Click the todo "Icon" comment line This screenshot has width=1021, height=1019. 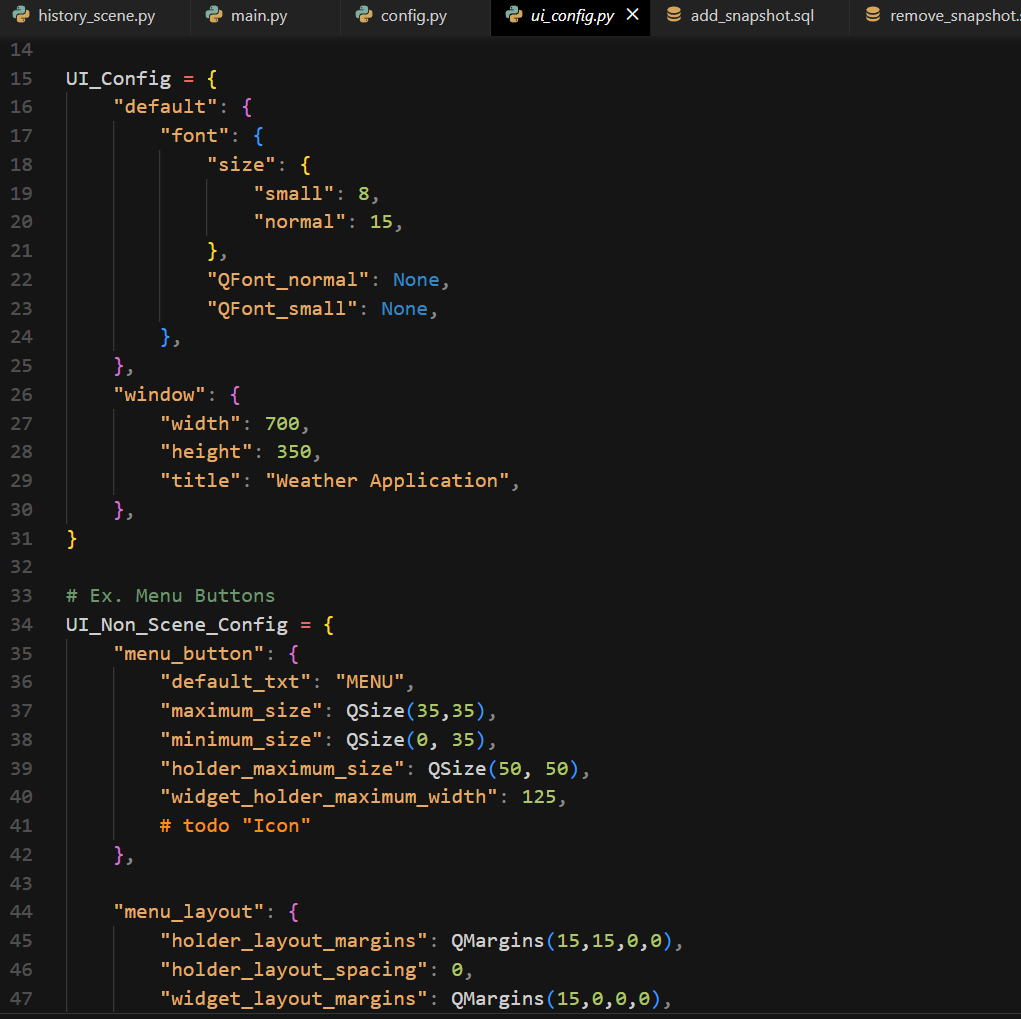(236, 826)
